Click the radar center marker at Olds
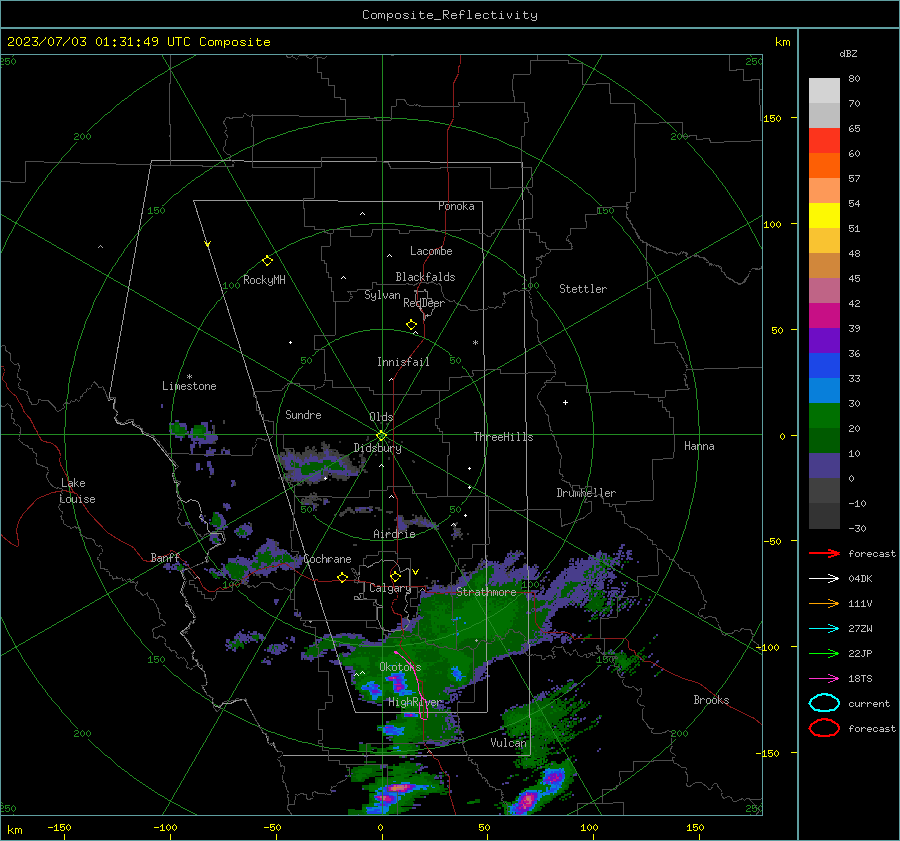This screenshot has width=900, height=841. [381, 436]
